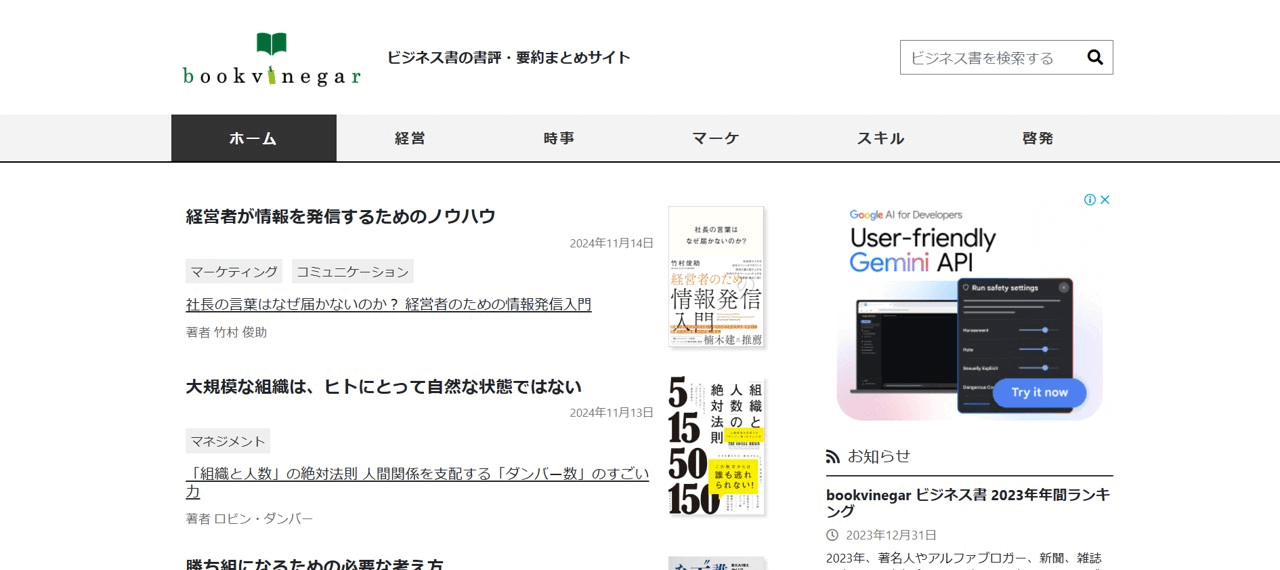1280x570 pixels.
Task: Click the お知らせ RSS feed icon
Action: [x=833, y=457]
